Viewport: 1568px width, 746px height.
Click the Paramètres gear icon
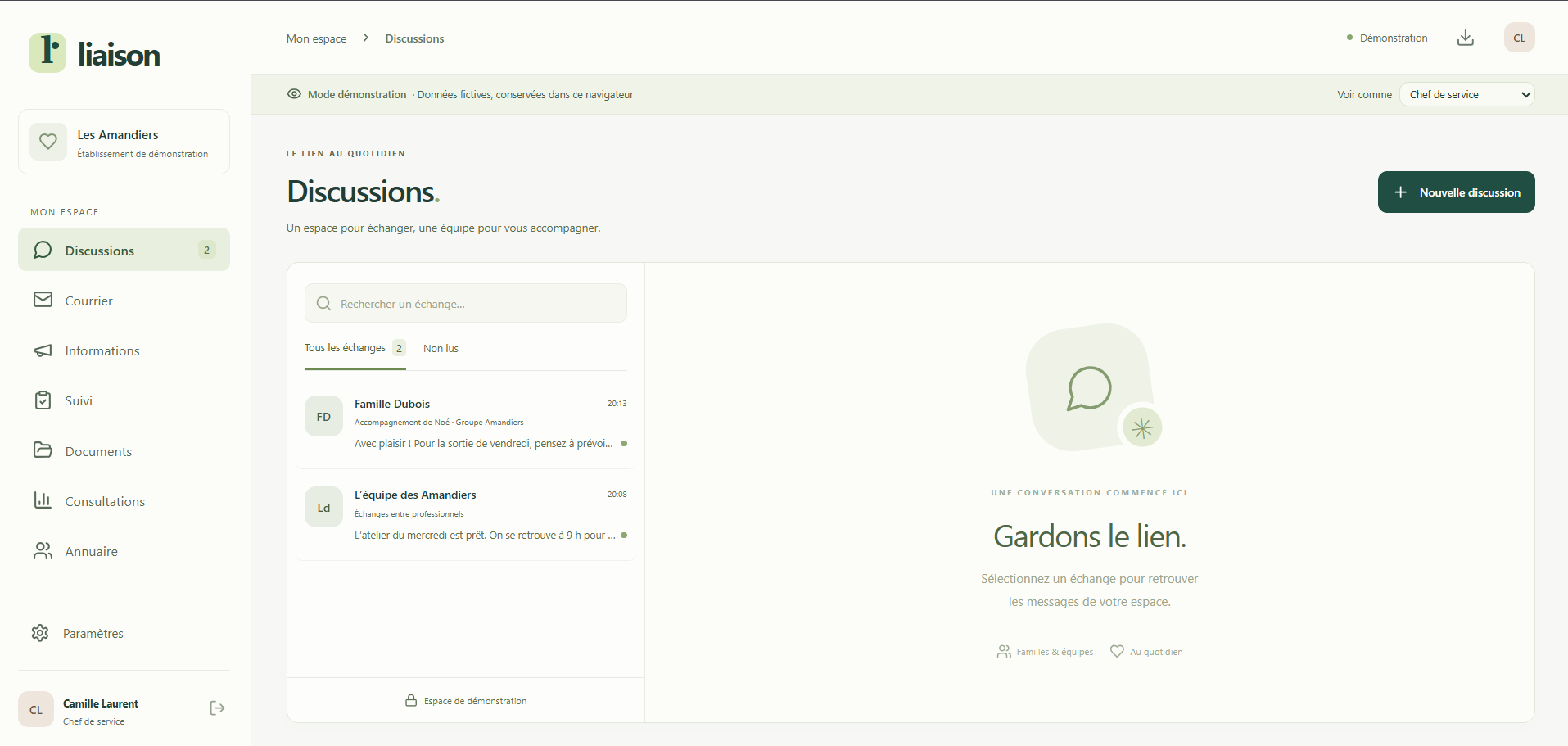click(x=40, y=633)
